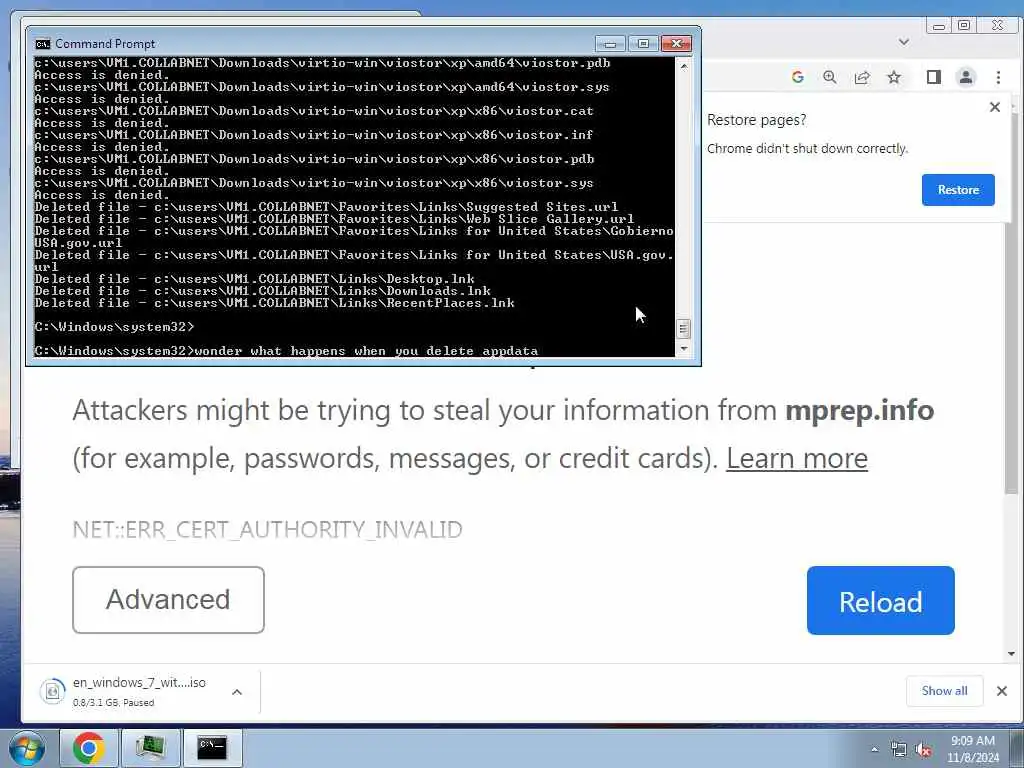Follow the Learn more link

click(797, 458)
